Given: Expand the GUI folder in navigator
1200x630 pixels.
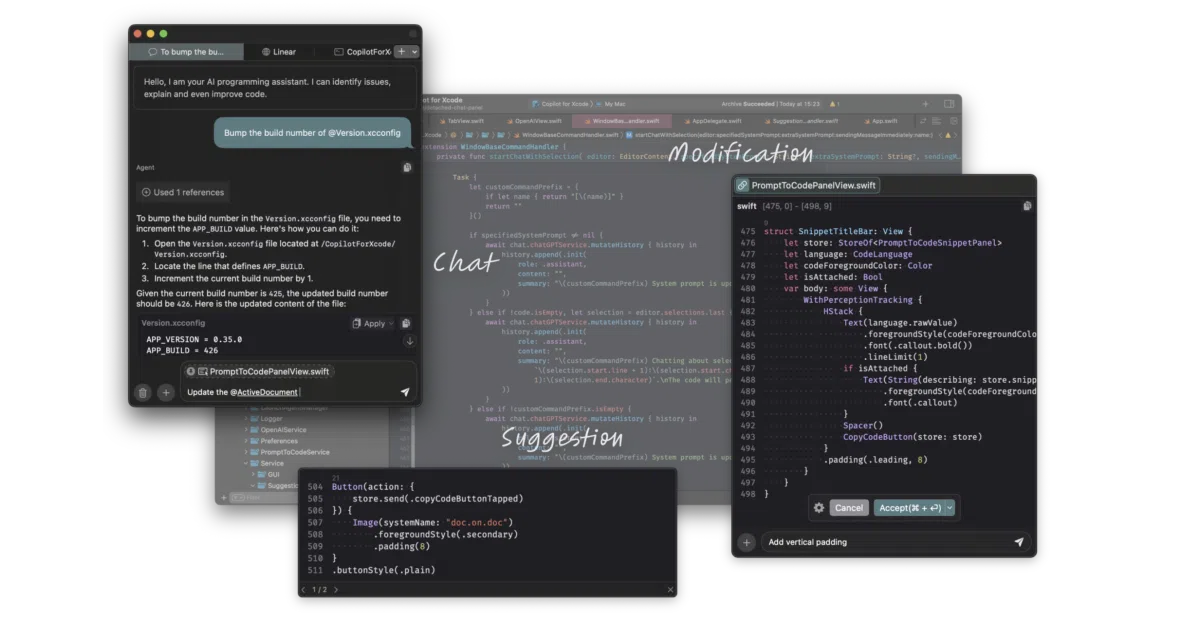Looking at the screenshot, I should (x=254, y=474).
